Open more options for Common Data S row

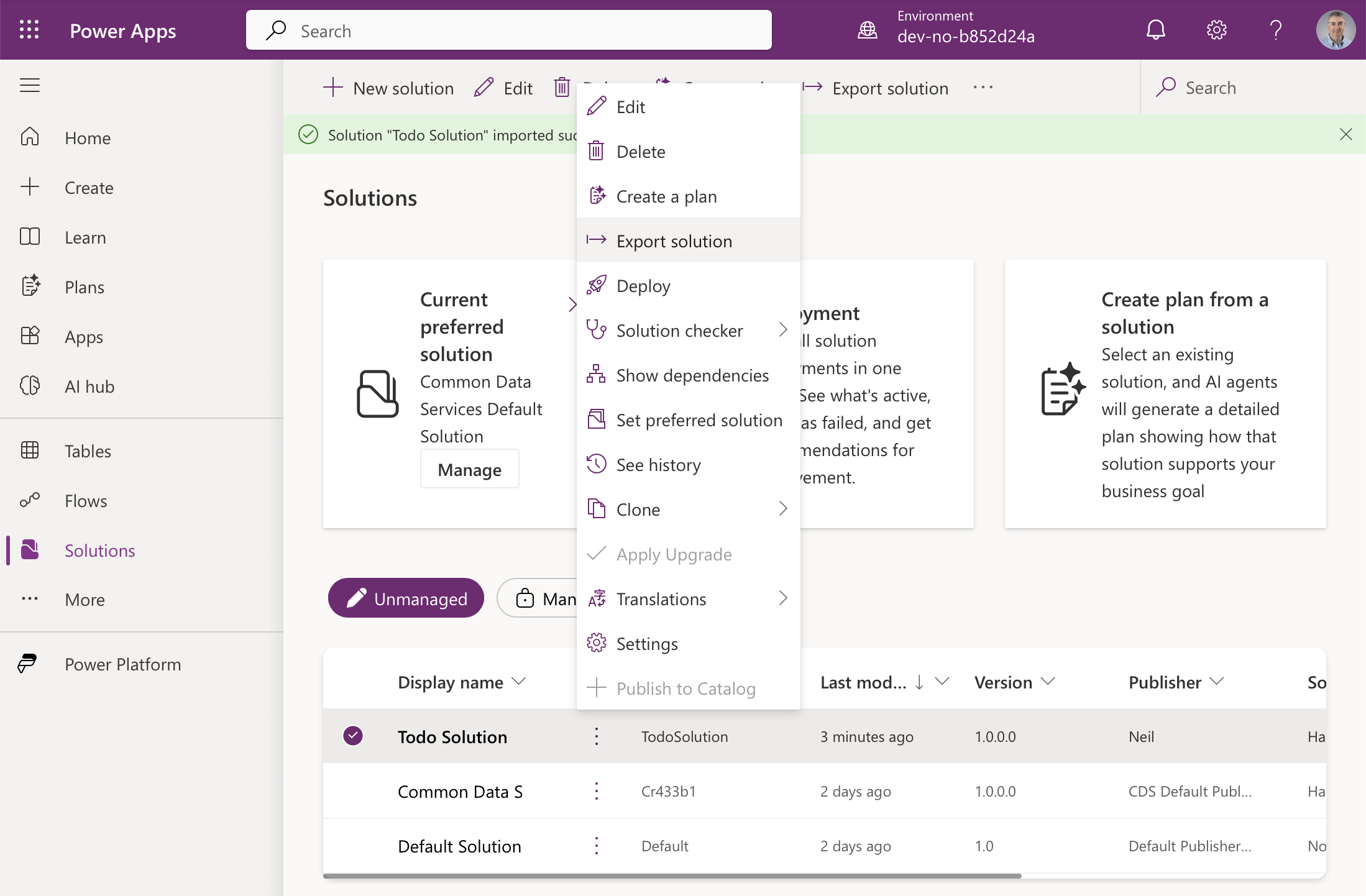[597, 791]
